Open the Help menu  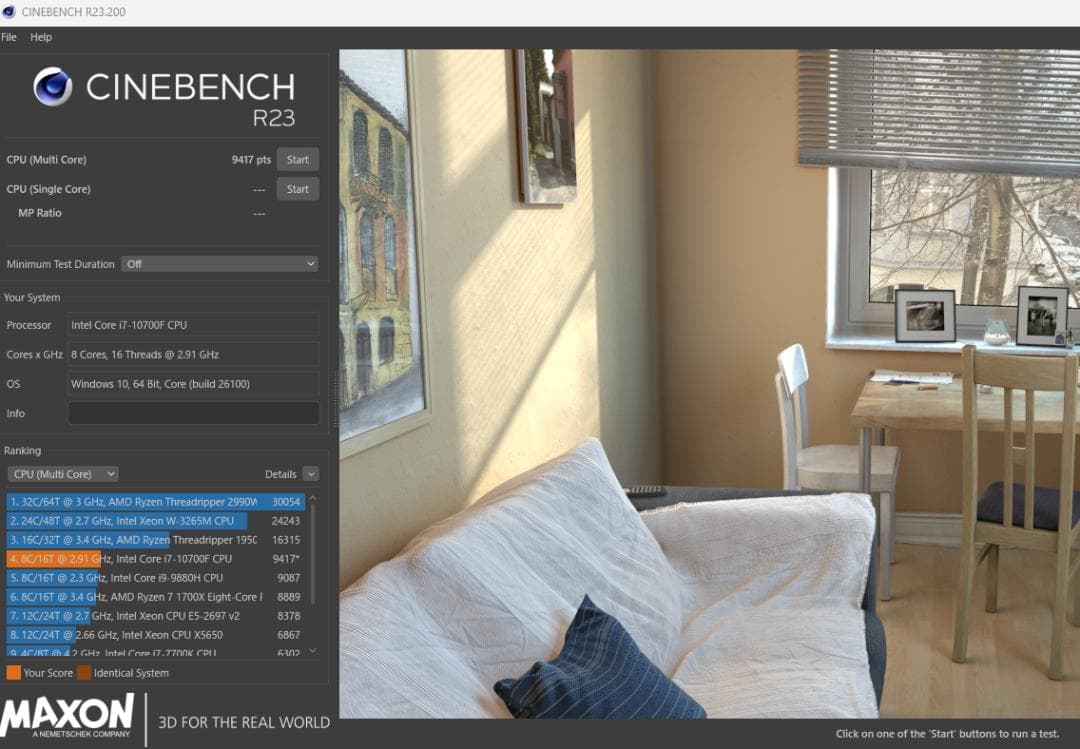(x=41, y=37)
